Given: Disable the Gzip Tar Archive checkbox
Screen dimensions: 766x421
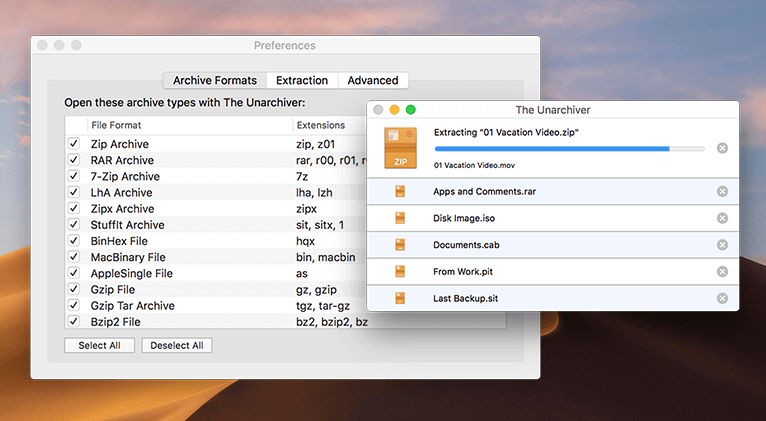Looking at the screenshot, I should tap(74, 305).
